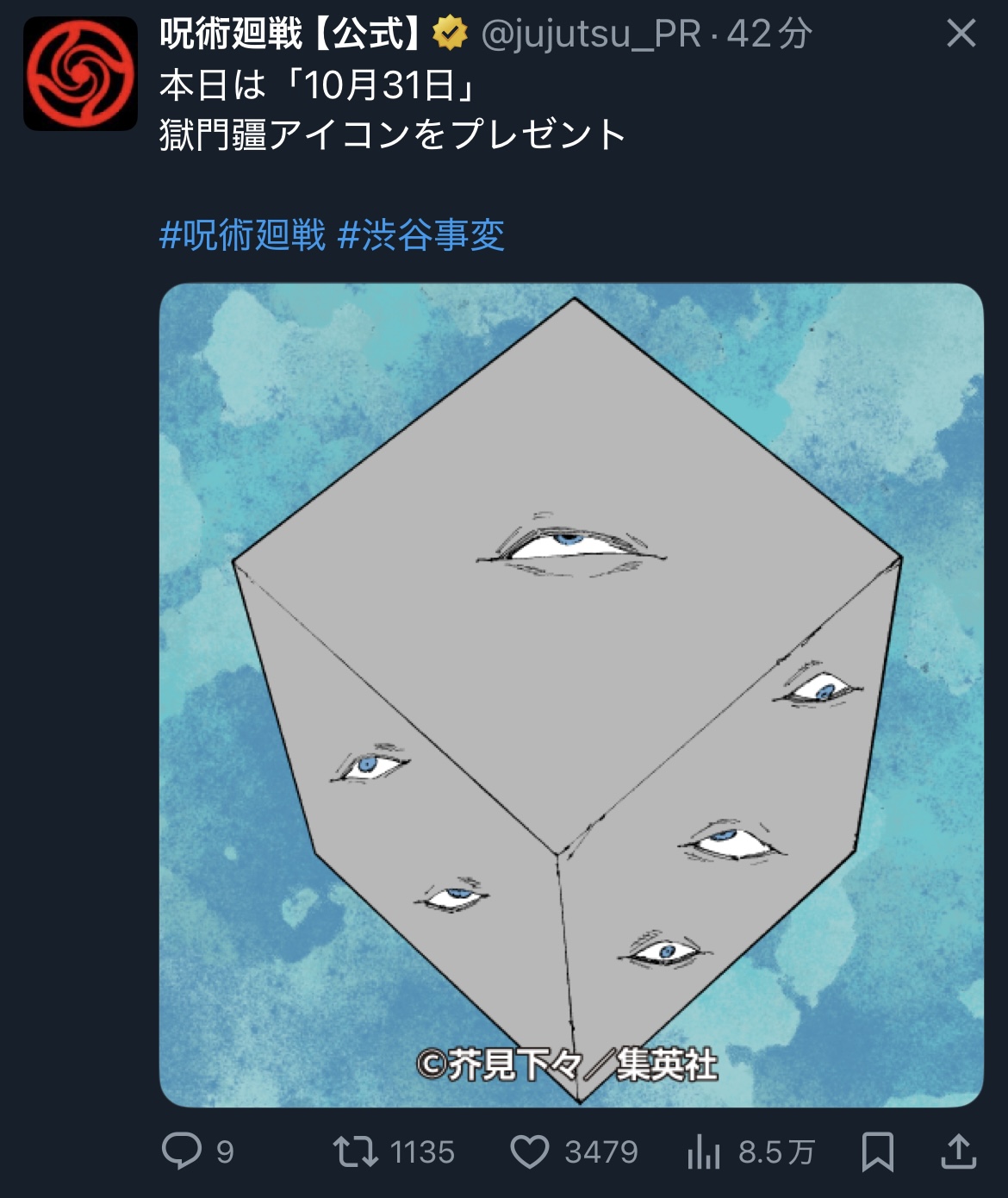
Task: Click the gold verified badge
Action: (450, 34)
